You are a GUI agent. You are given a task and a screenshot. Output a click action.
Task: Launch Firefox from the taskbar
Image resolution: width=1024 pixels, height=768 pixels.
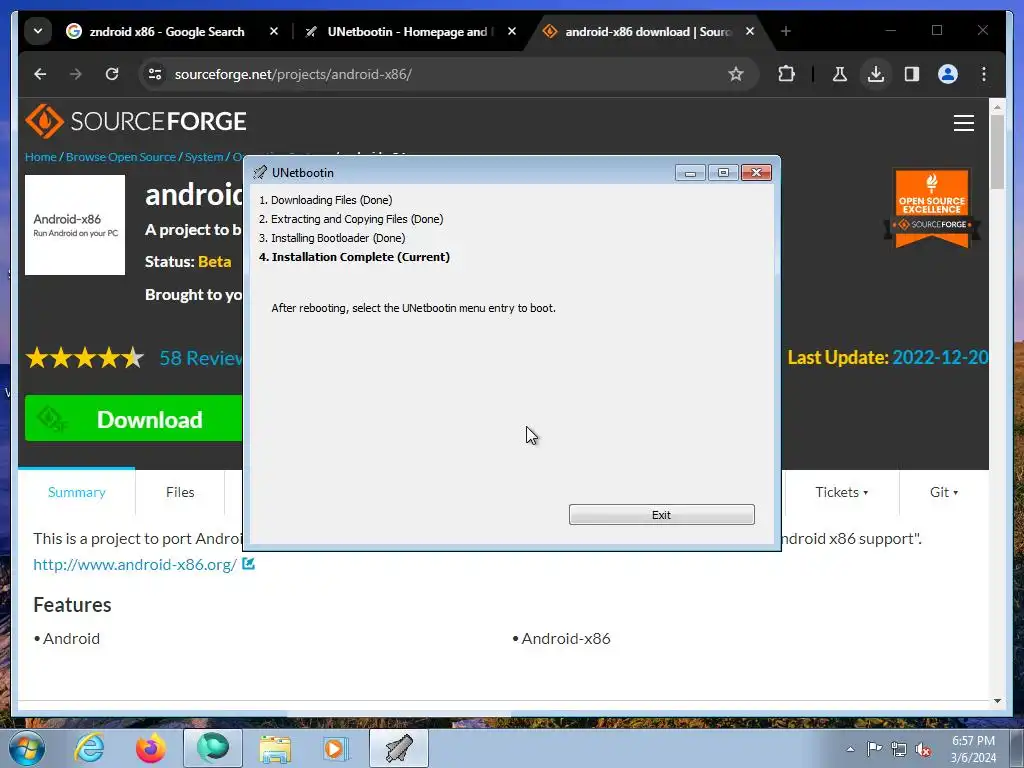[151, 748]
